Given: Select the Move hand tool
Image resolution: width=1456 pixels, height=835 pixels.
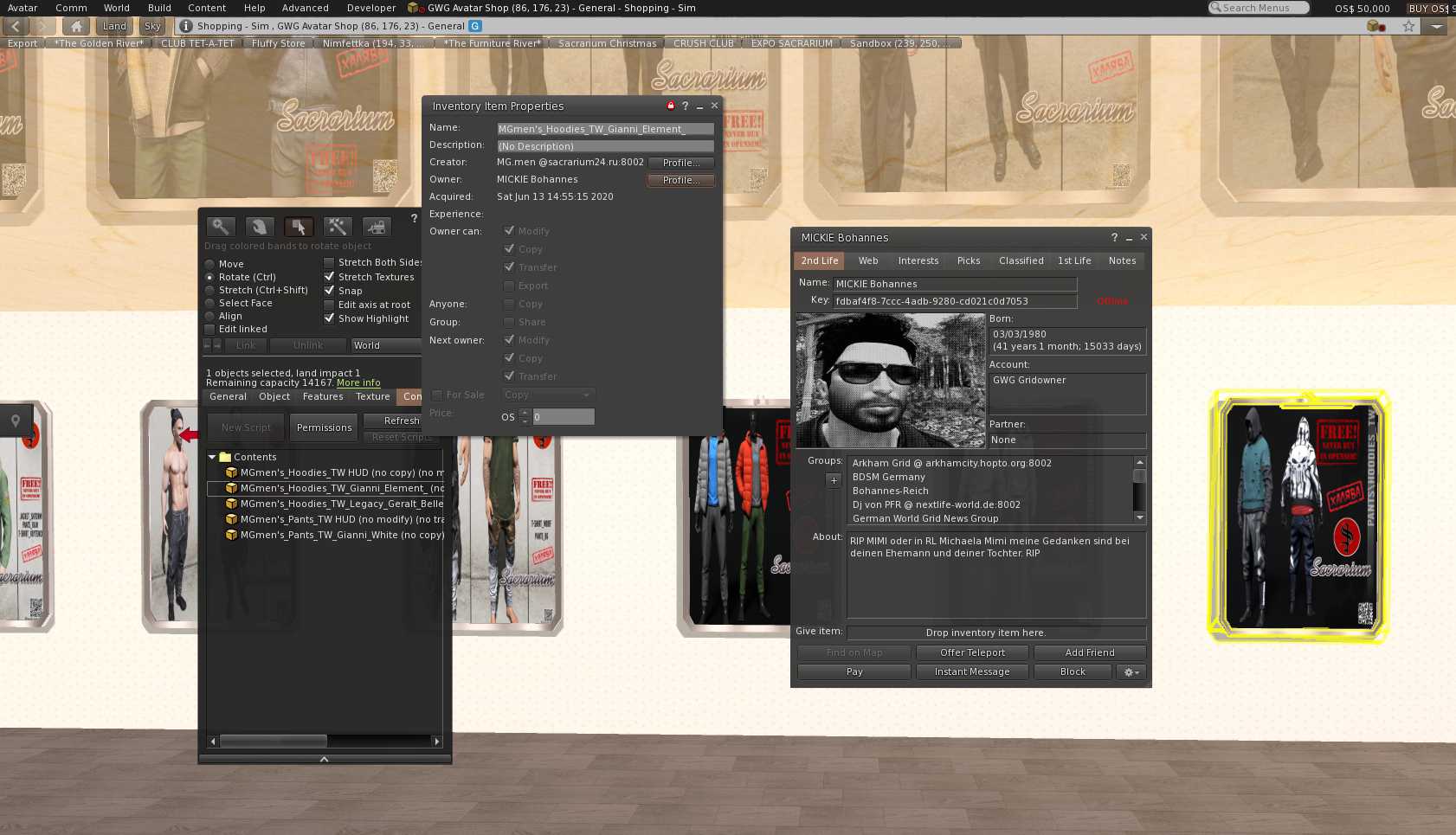Looking at the screenshot, I should click(x=259, y=227).
